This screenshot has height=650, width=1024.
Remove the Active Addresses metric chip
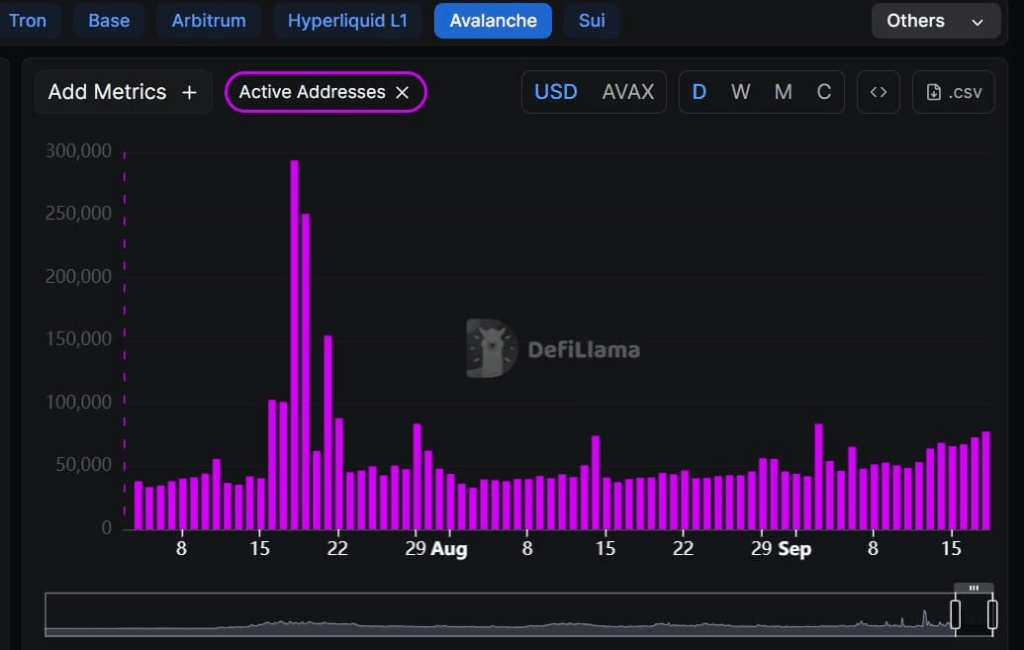coord(402,92)
